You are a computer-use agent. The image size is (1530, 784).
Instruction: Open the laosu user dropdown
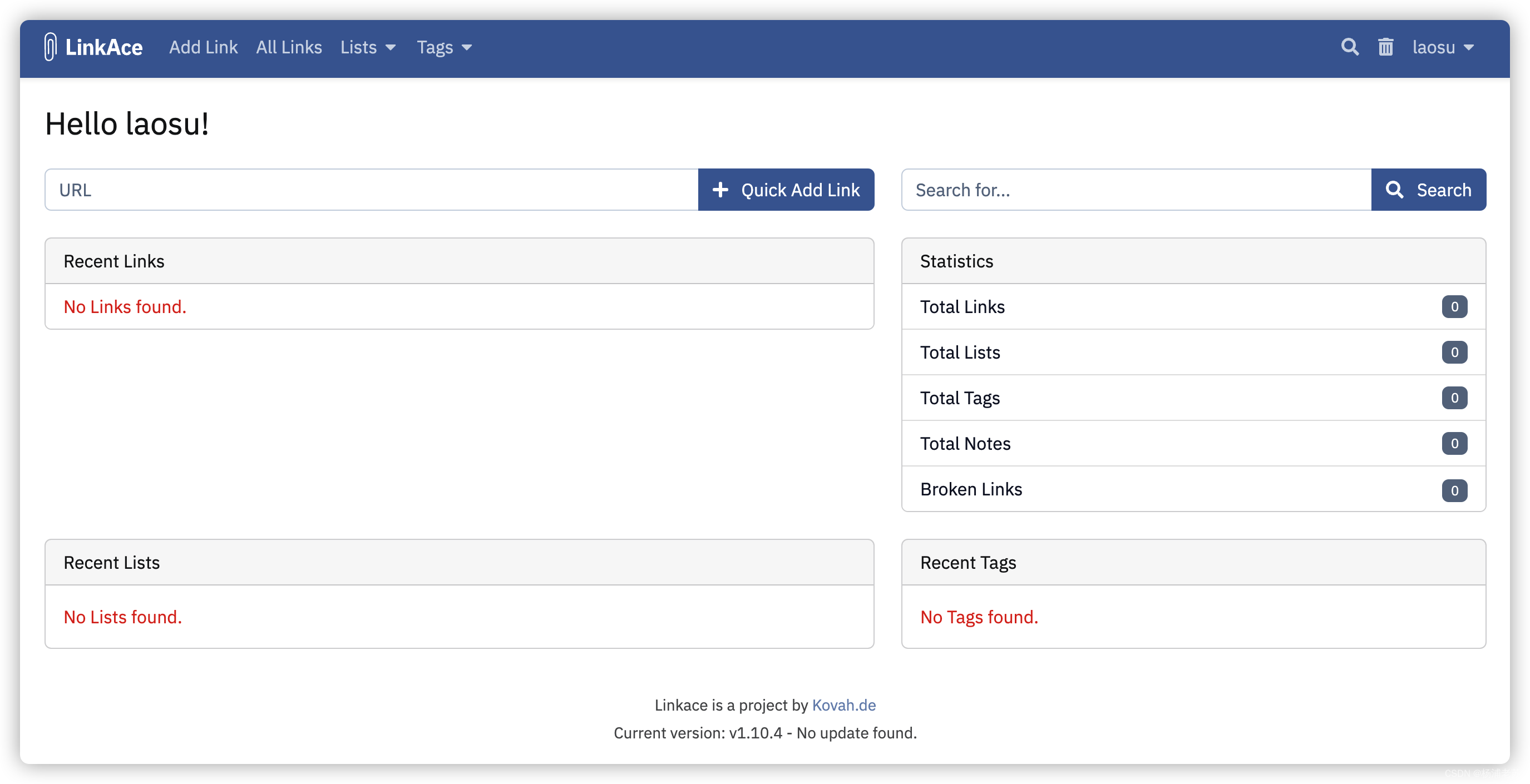click(x=1443, y=47)
